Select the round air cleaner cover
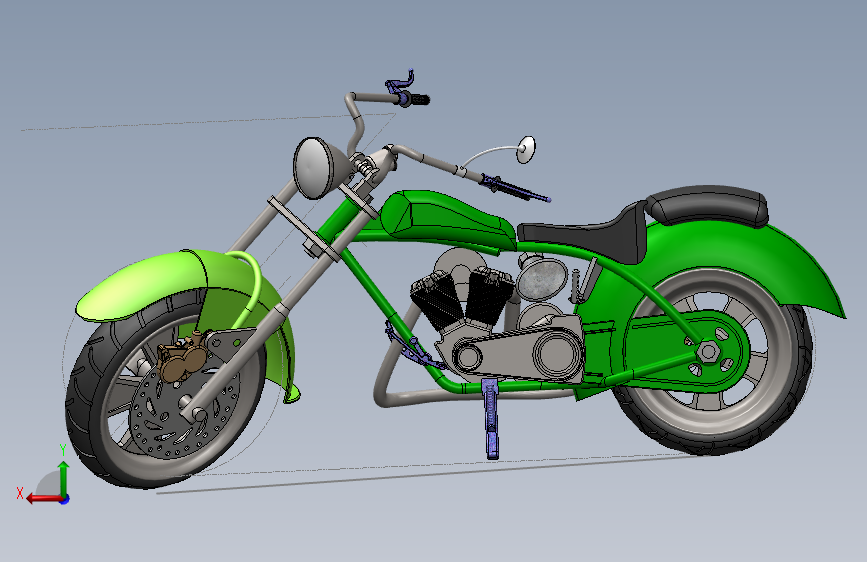This screenshot has height=562, width=867. pyautogui.click(x=542, y=278)
